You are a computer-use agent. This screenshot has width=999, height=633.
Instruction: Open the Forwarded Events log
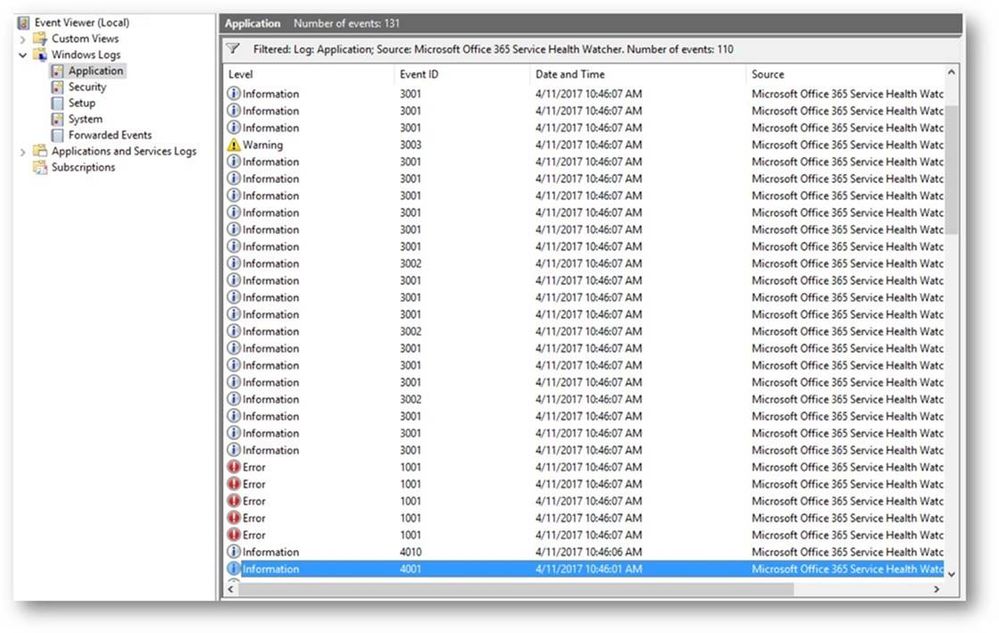pos(110,135)
